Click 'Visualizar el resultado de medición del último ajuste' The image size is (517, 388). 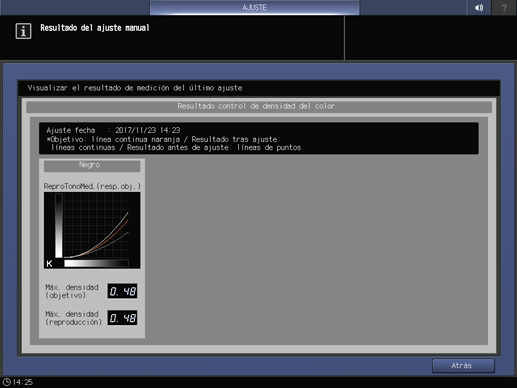[135, 88]
